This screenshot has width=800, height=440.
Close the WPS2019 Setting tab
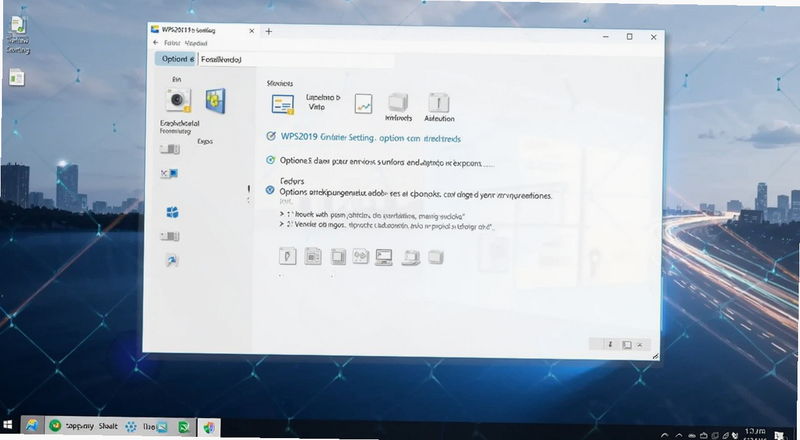(252, 31)
